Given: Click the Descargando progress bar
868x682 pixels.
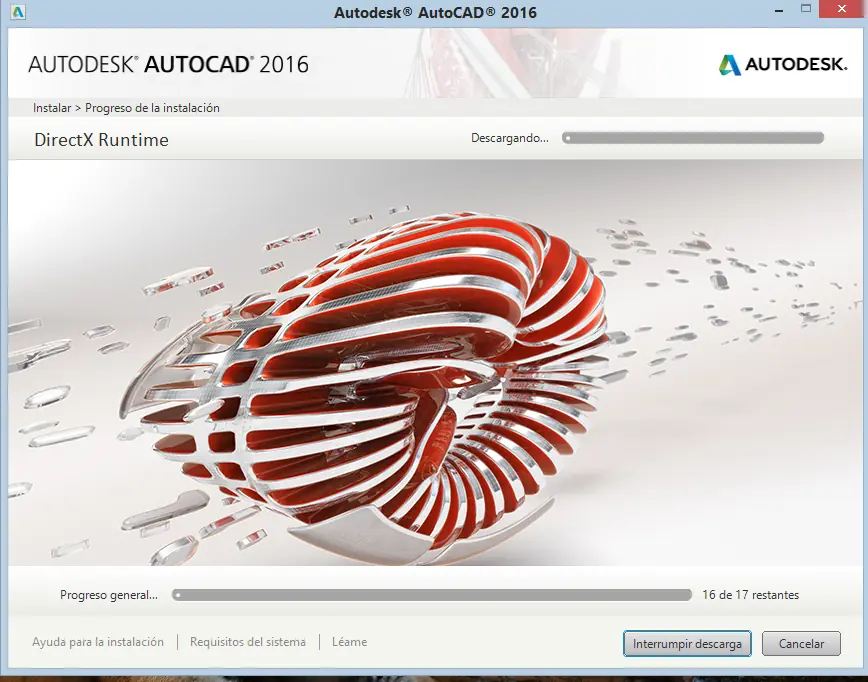Looking at the screenshot, I should click(693, 138).
